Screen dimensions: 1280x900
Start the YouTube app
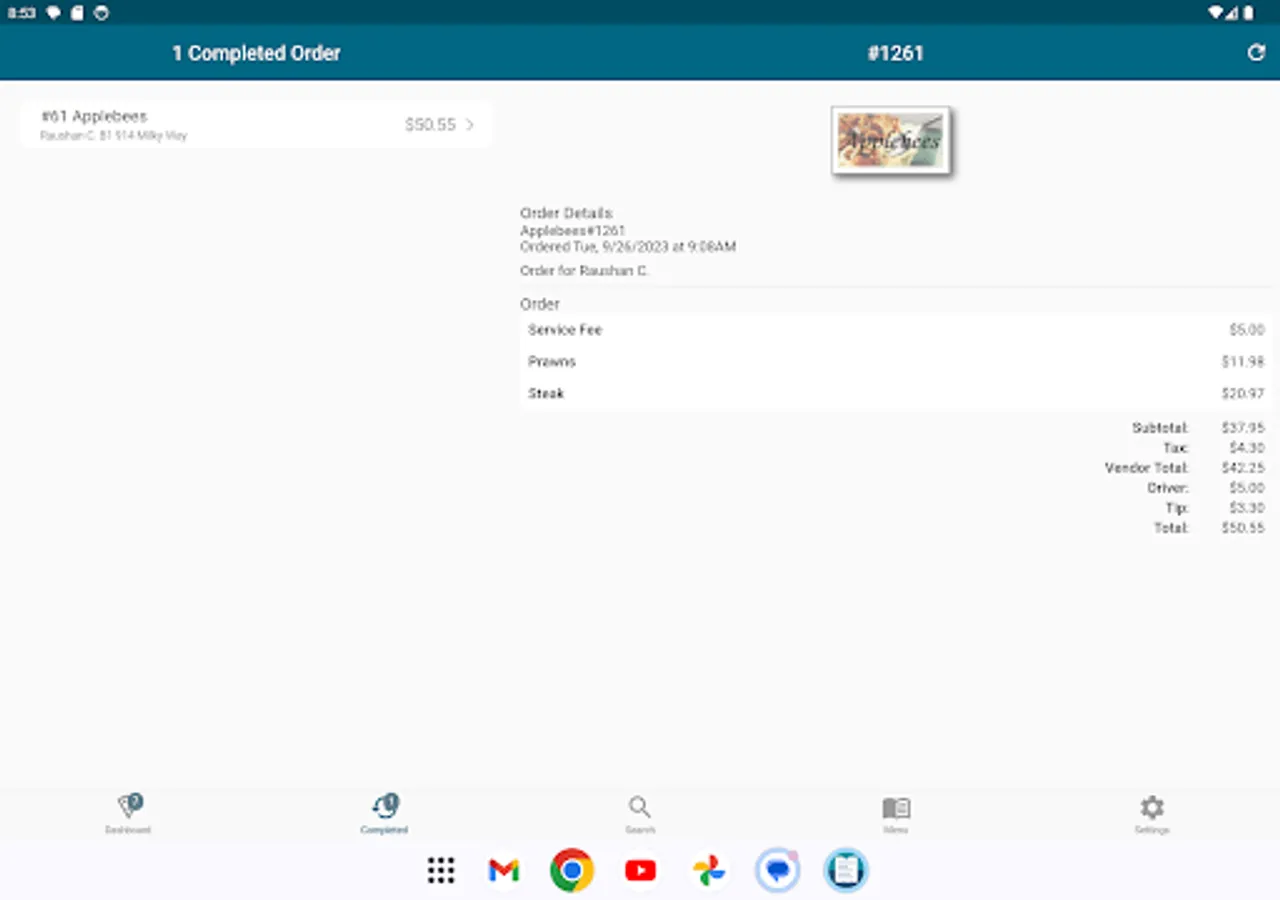tap(640, 870)
